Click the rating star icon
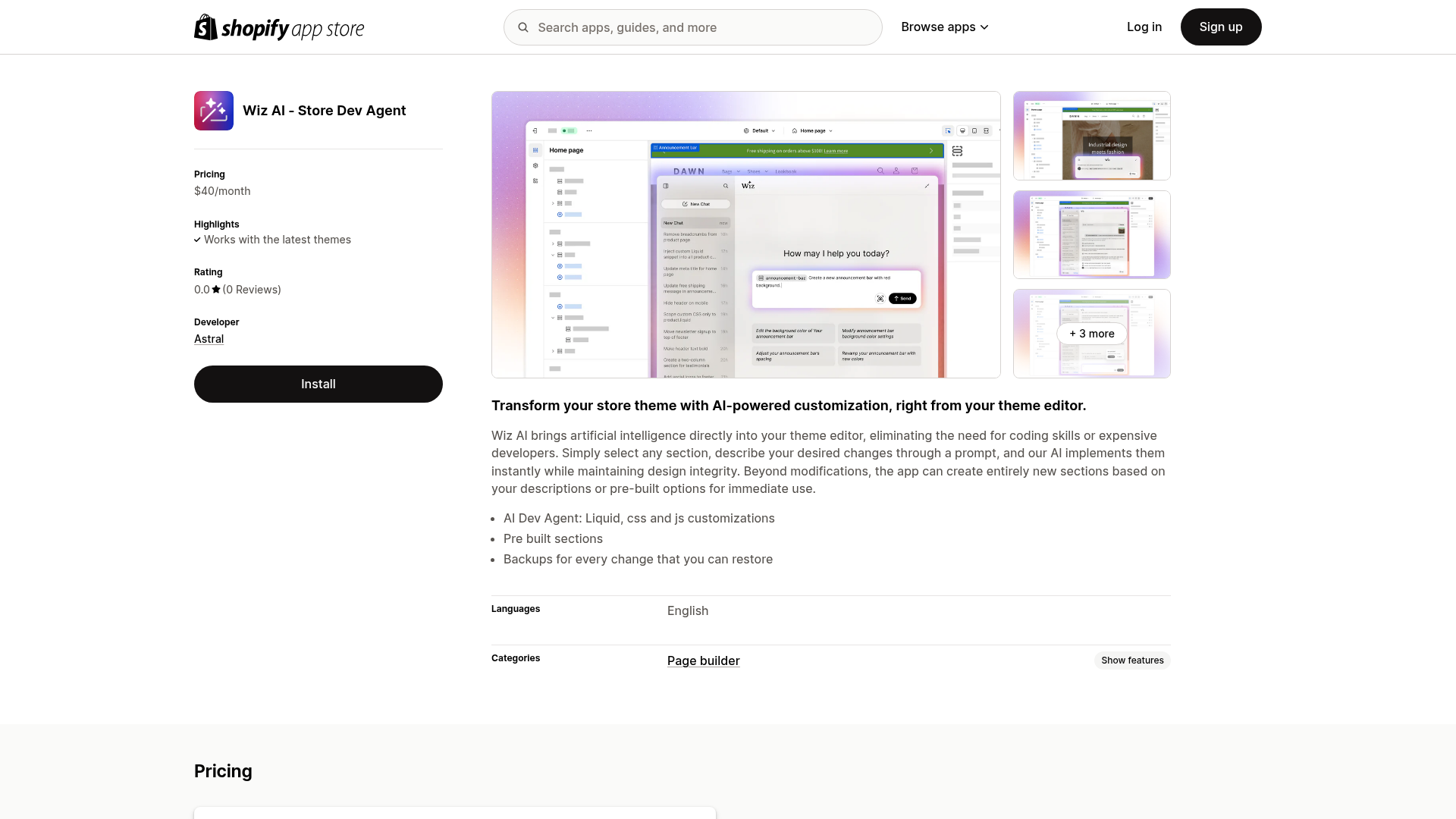The height and width of the screenshot is (819, 1456). point(216,290)
